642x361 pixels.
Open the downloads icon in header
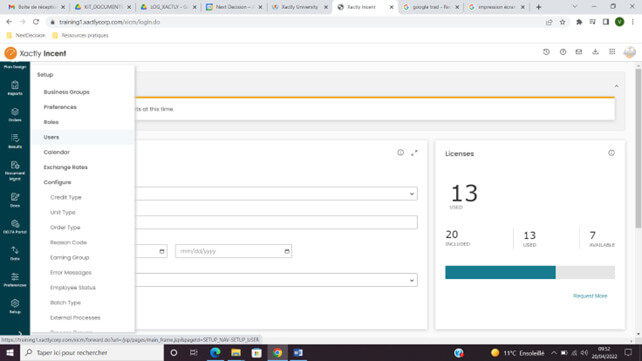point(595,52)
